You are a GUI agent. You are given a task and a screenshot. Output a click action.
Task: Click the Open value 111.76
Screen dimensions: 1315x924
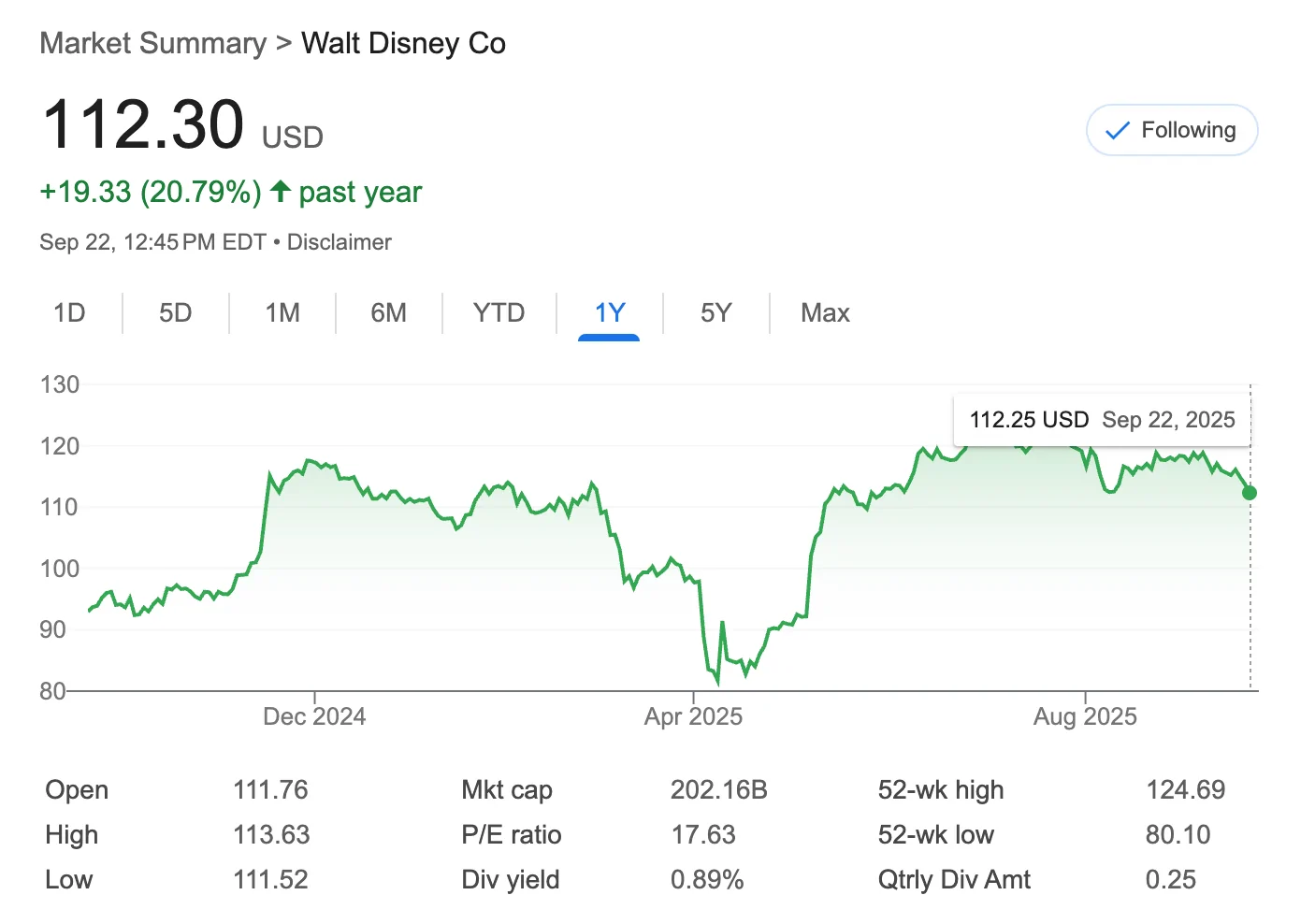pyautogui.click(x=270, y=790)
